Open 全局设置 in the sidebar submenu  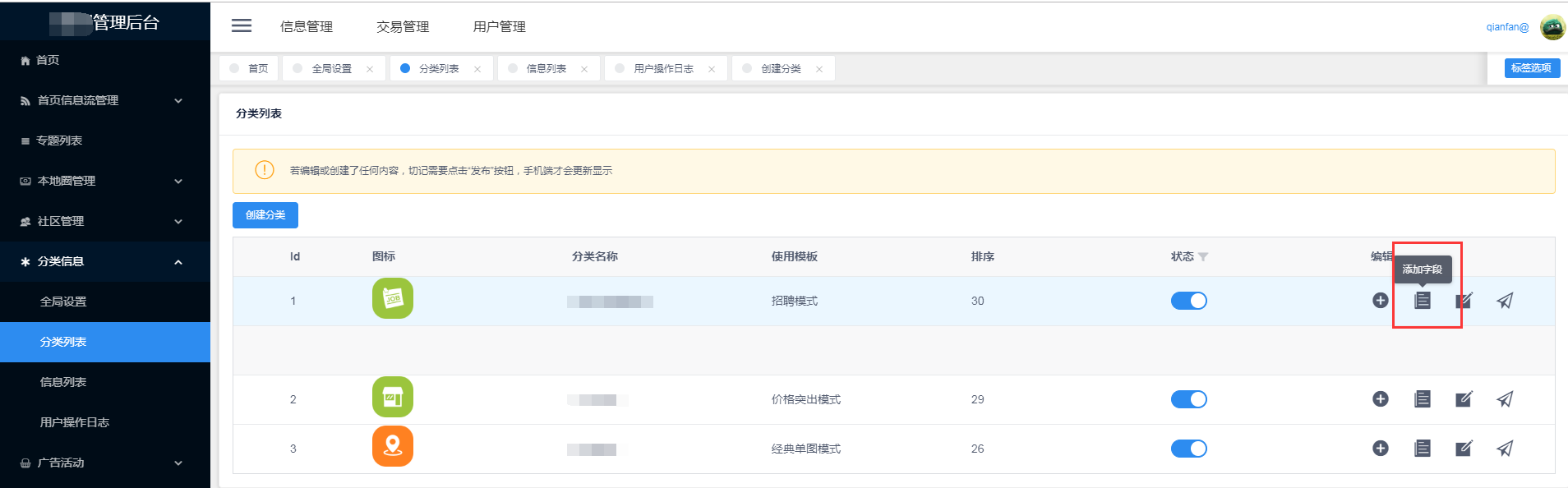coord(105,302)
